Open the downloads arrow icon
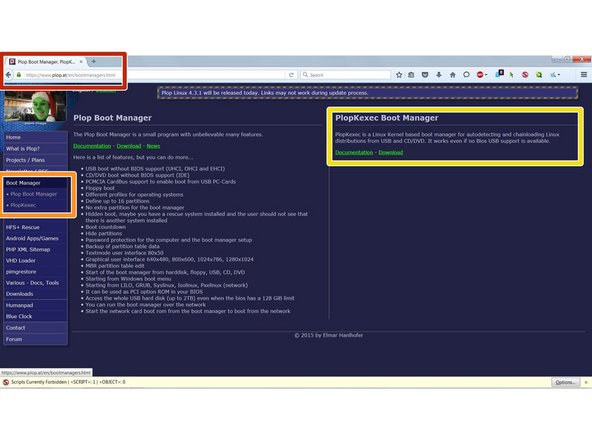 click(x=439, y=75)
